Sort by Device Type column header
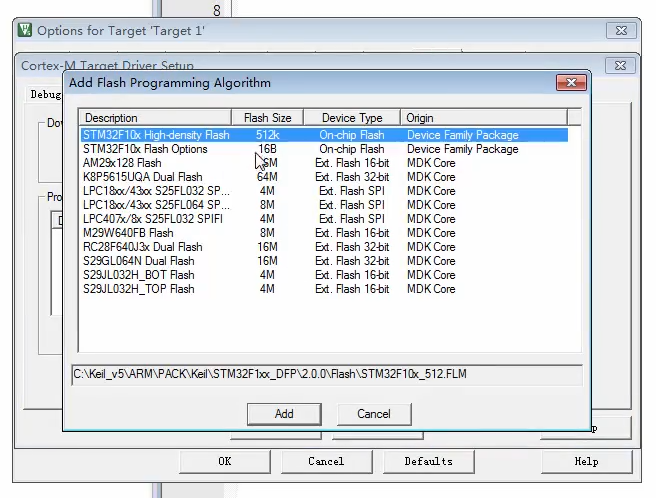656x498 pixels. coord(352,118)
